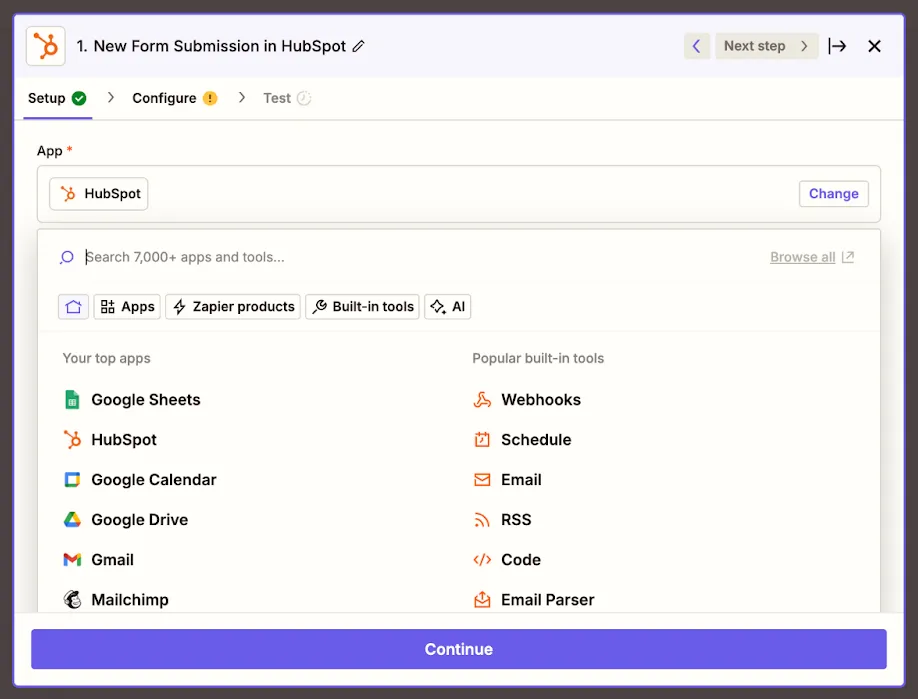Switch to the Setup tab

[57, 98]
